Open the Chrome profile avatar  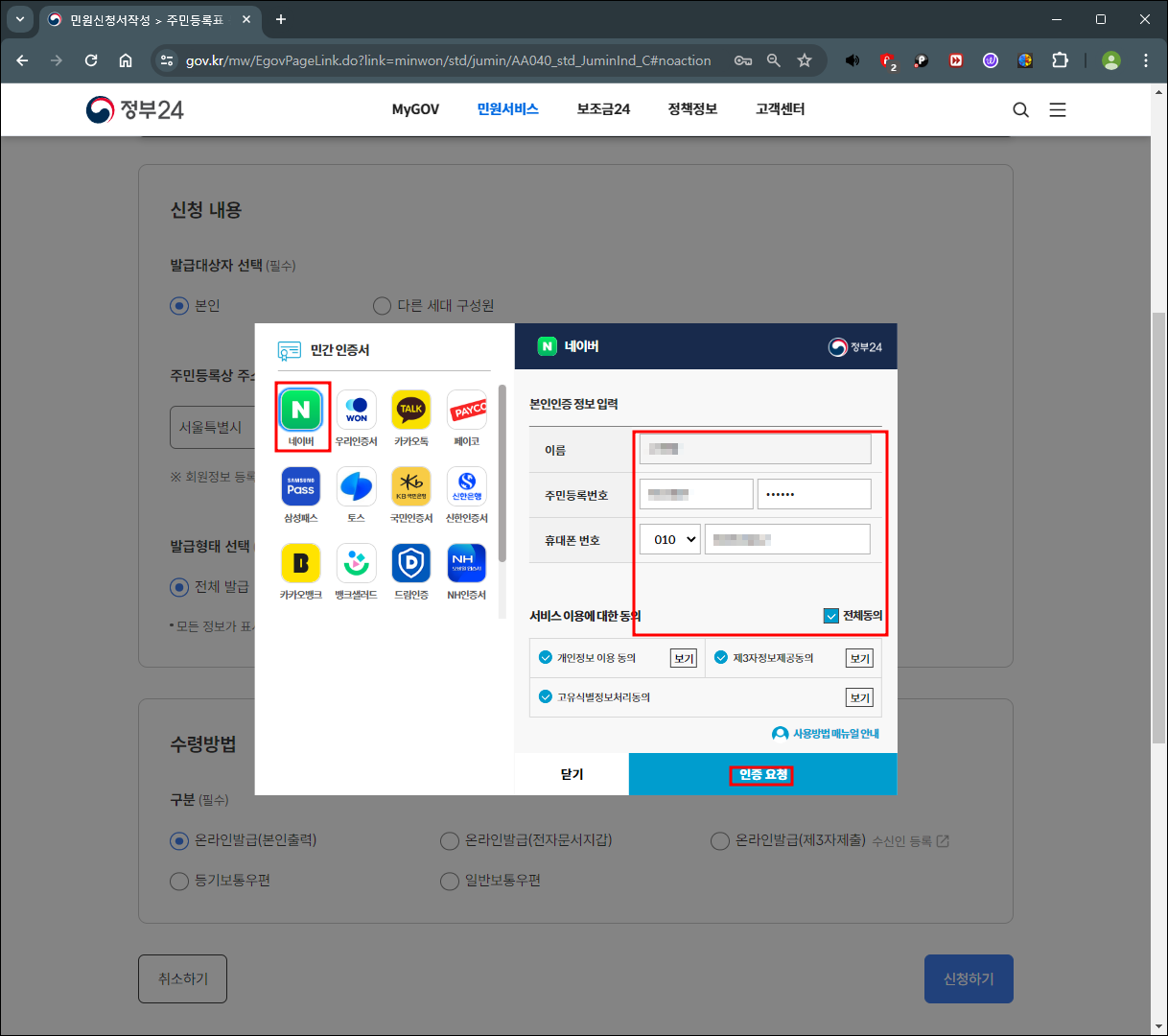click(1111, 60)
